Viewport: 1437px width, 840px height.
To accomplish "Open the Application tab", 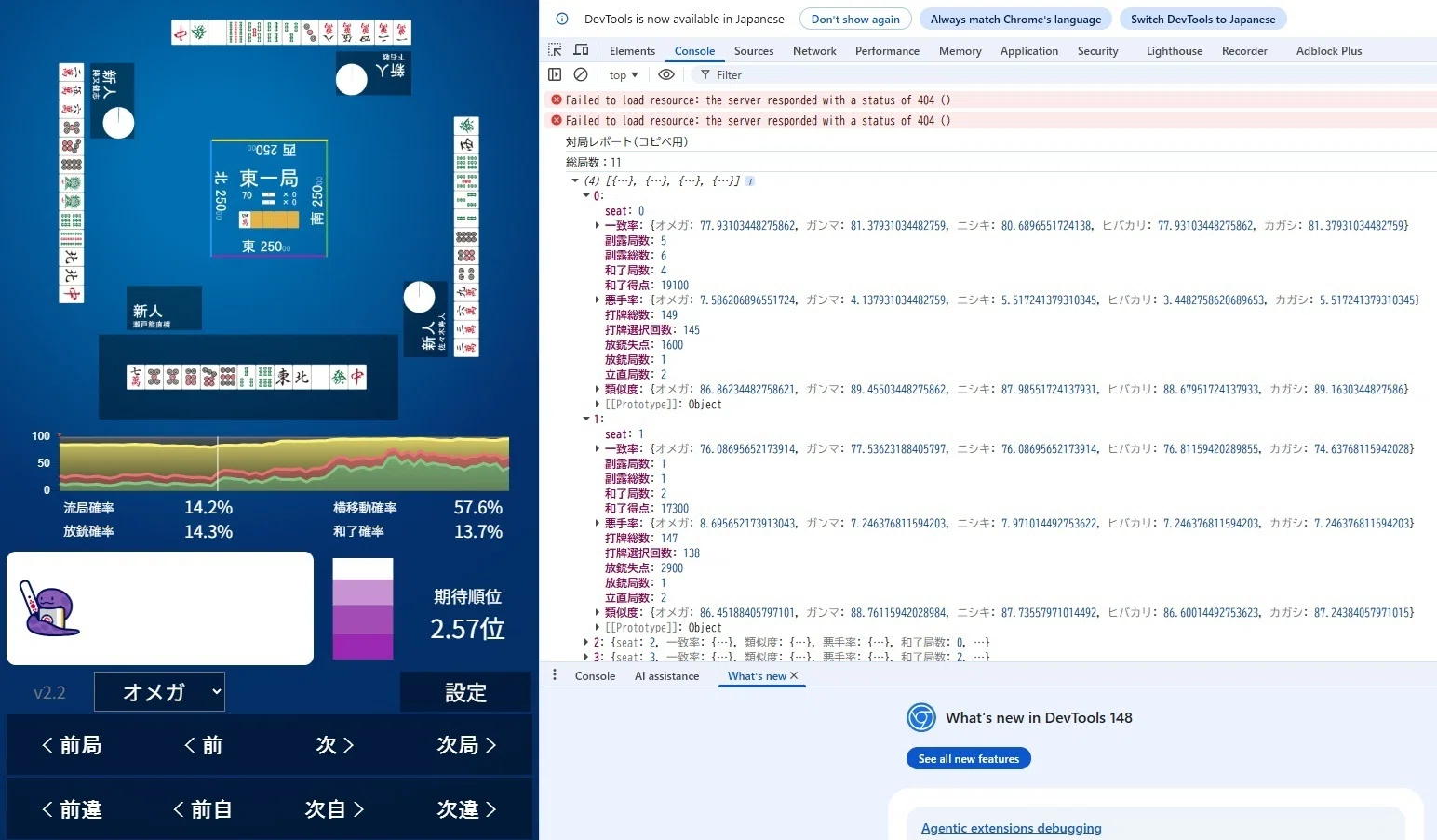I will coord(1029,51).
